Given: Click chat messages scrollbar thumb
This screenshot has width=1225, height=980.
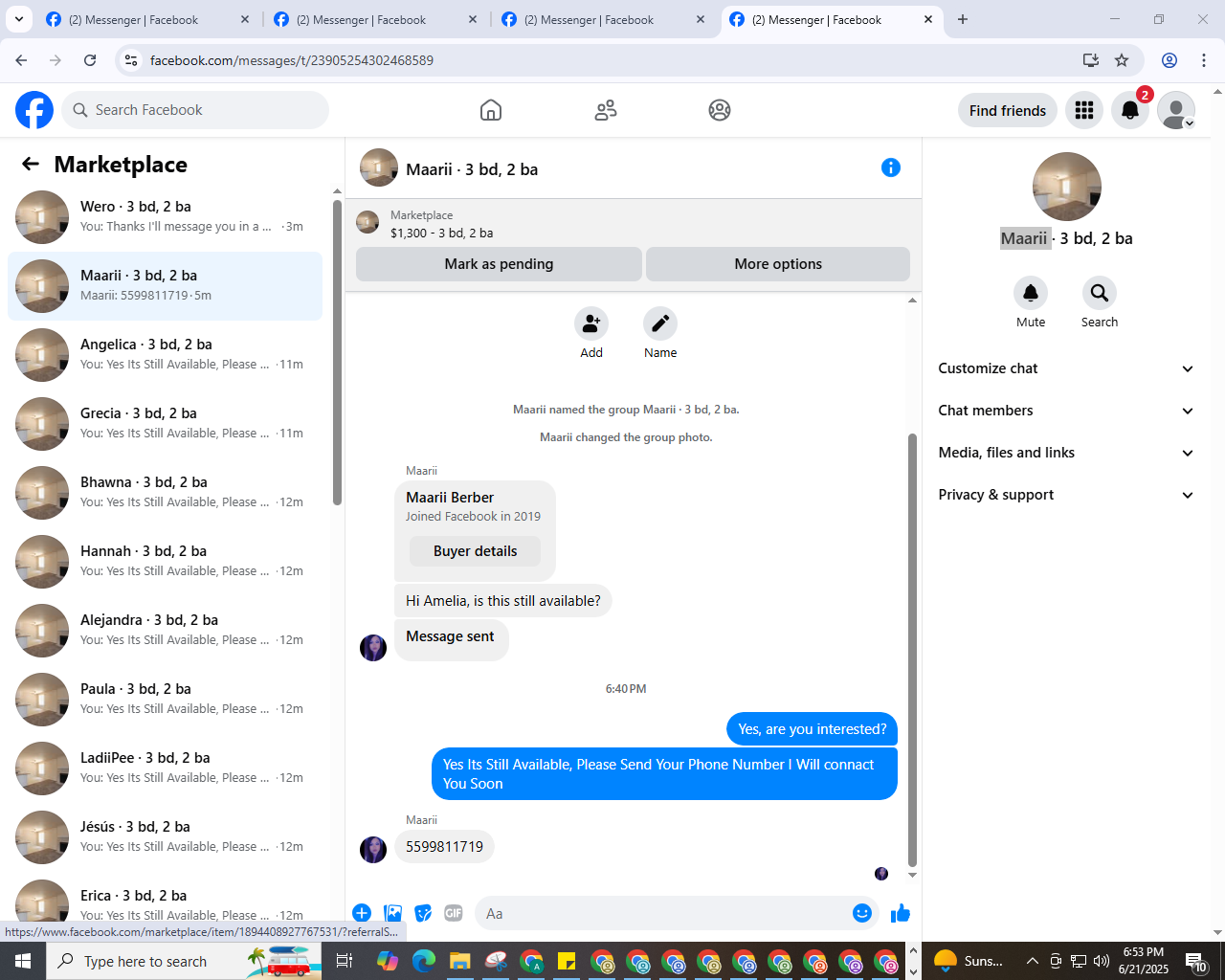Looking at the screenshot, I should click(x=912, y=650).
